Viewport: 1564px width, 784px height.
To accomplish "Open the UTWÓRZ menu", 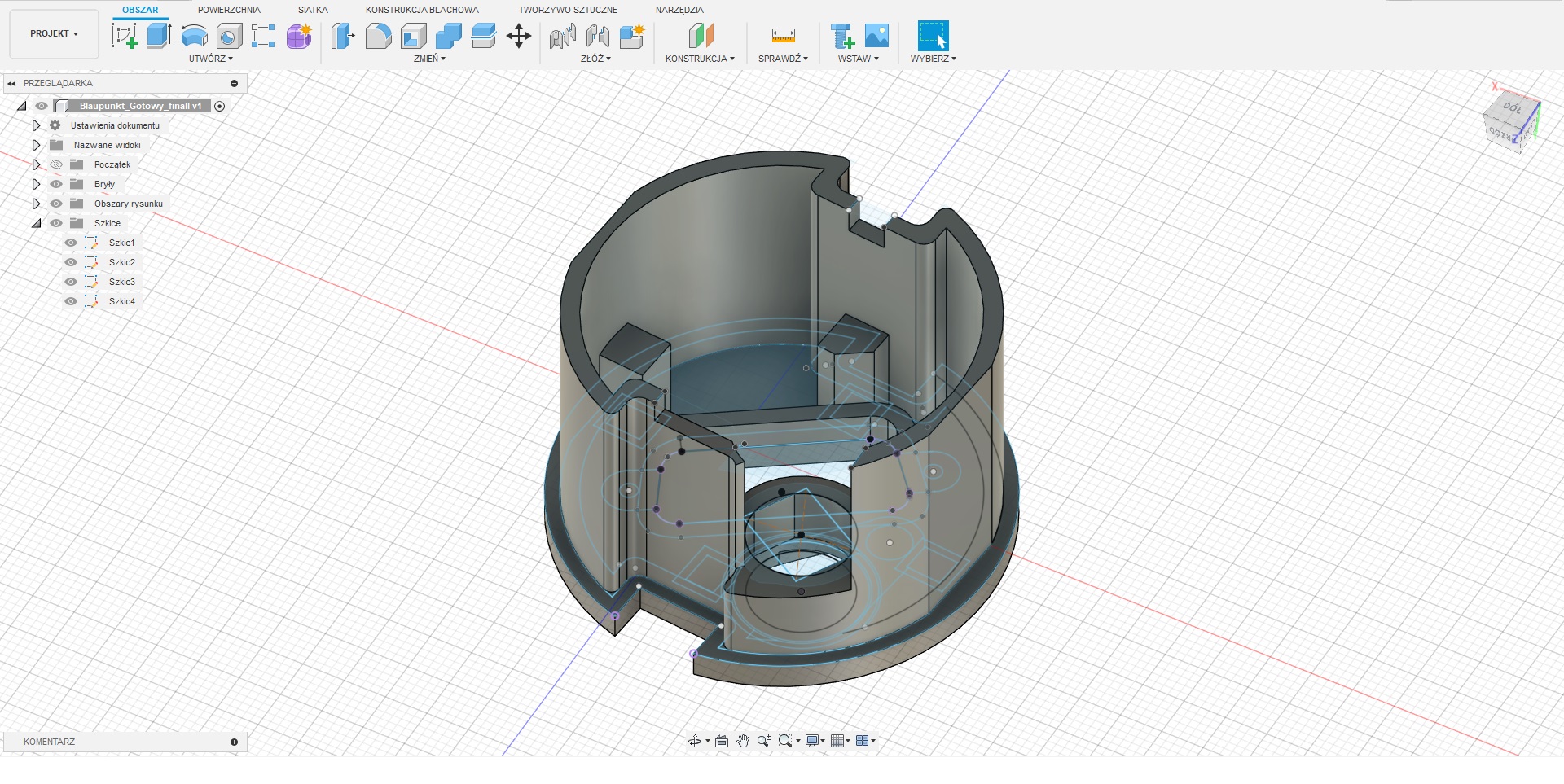I will click(210, 59).
